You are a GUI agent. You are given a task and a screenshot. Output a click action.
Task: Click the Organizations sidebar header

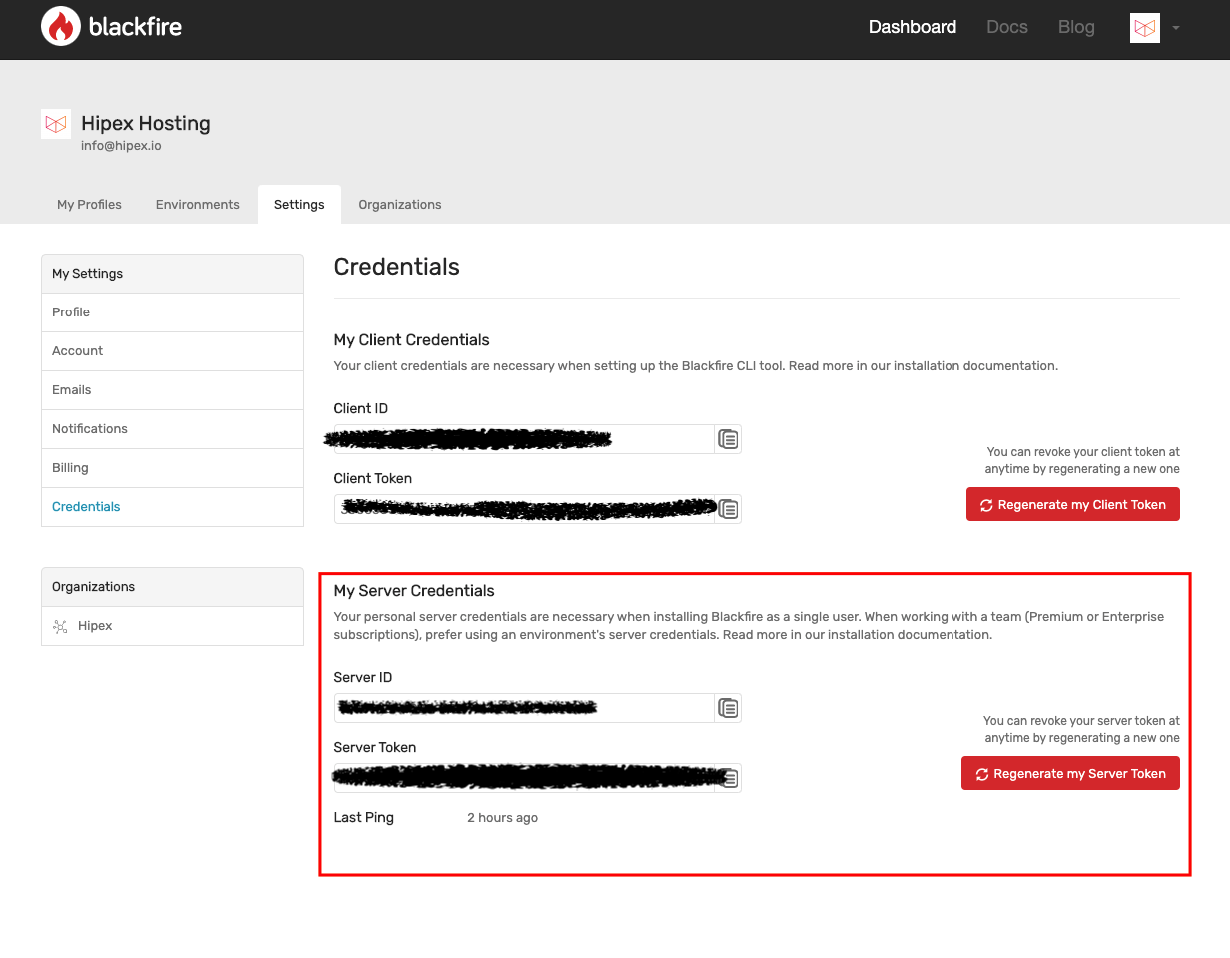(172, 587)
